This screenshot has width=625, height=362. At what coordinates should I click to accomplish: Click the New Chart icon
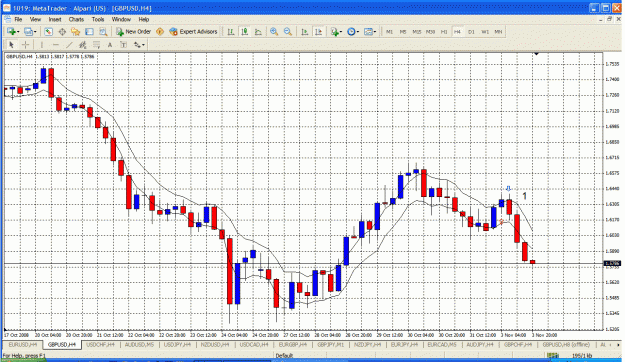point(11,31)
